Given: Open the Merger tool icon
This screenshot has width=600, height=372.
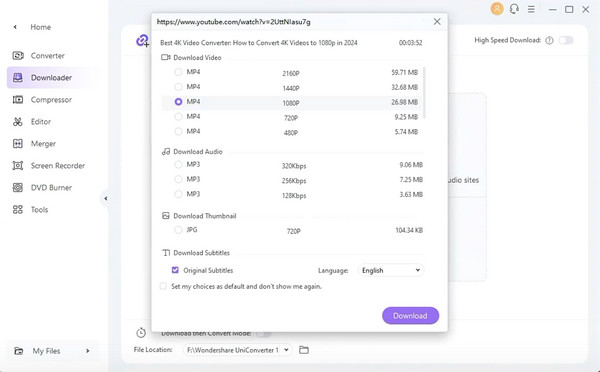Looking at the screenshot, I should (x=18, y=144).
